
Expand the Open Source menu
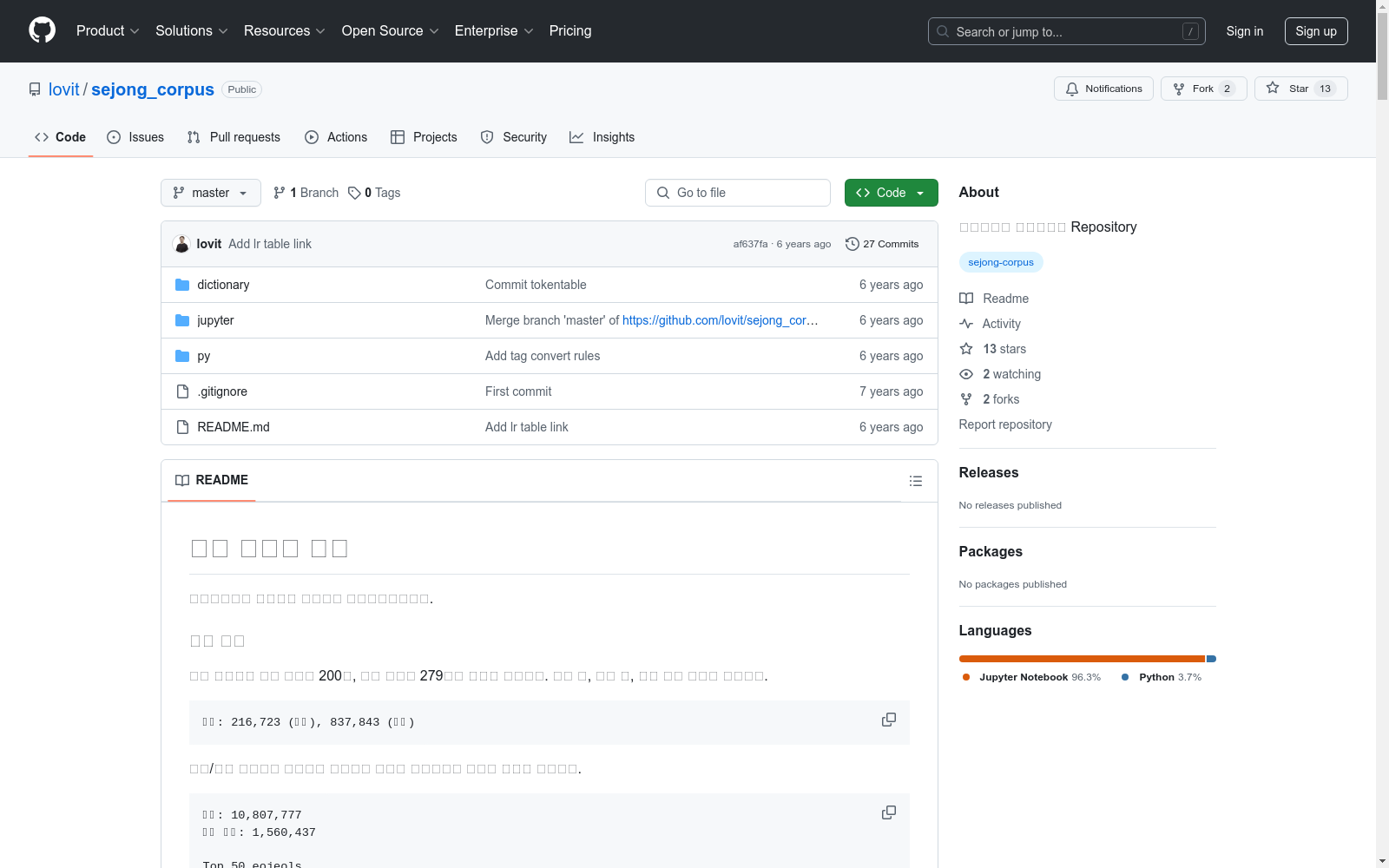point(391,30)
